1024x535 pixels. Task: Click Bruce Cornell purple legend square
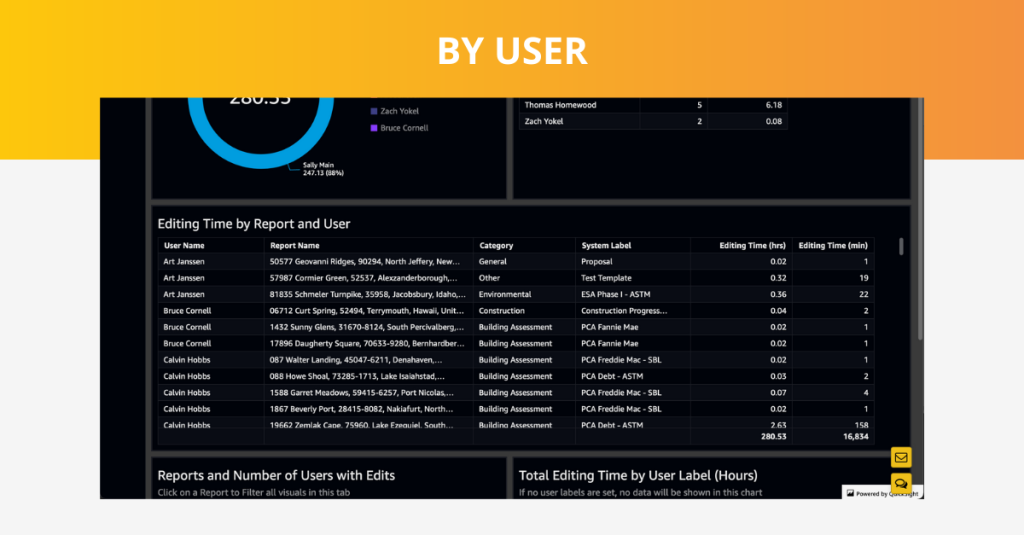point(374,128)
